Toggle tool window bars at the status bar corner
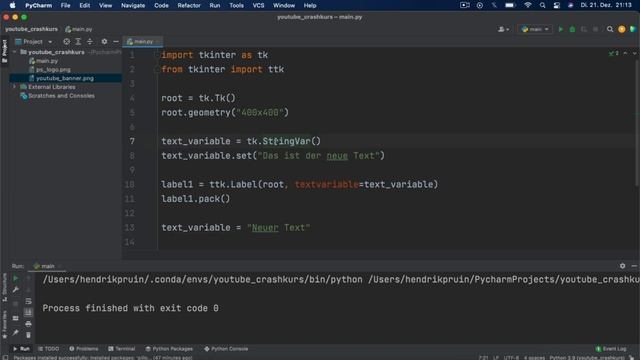 click(x=5, y=357)
